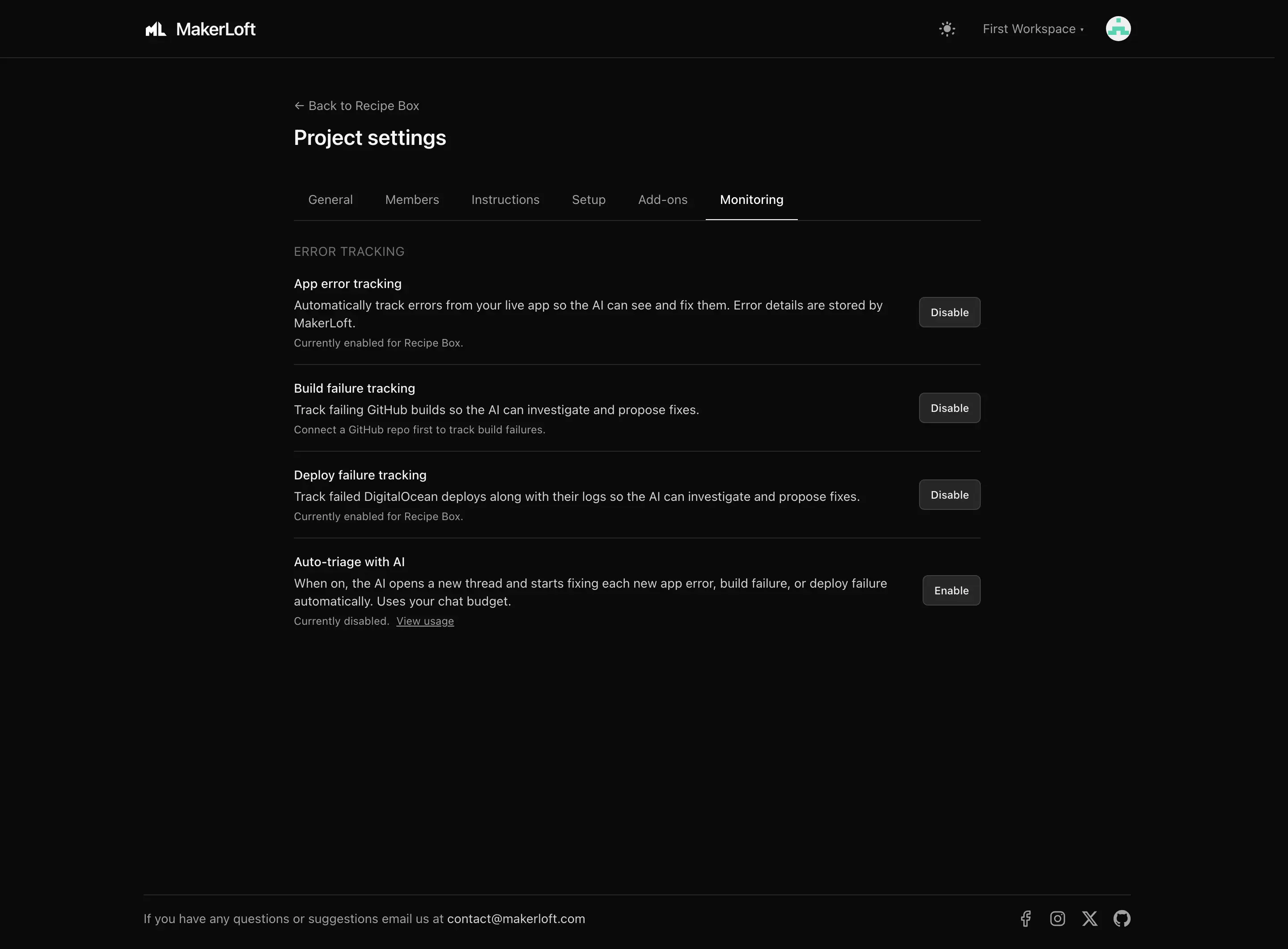
Task: Select the Add-ons tab
Action: pos(662,199)
